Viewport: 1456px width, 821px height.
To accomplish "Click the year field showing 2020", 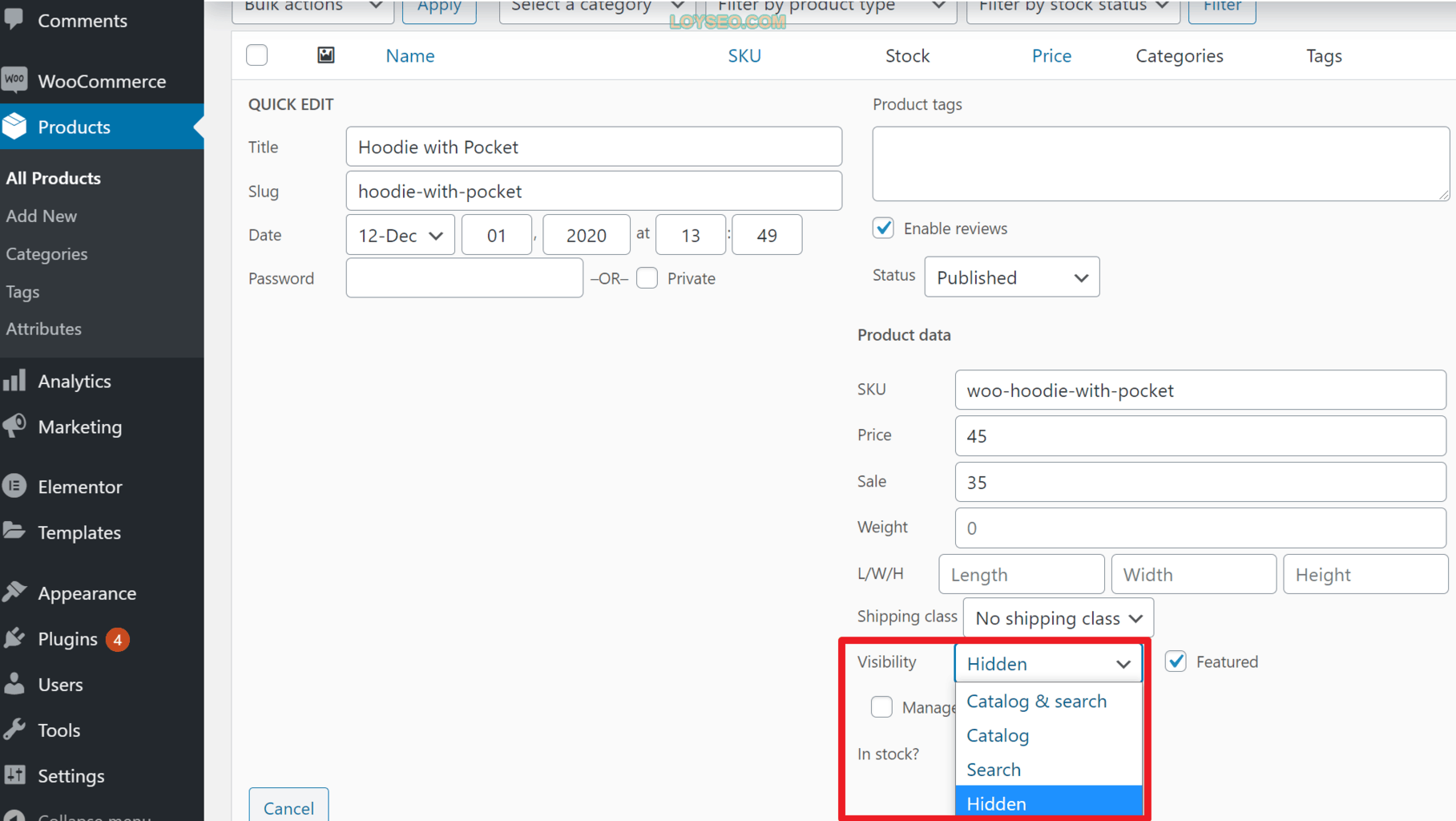I will click(x=587, y=235).
